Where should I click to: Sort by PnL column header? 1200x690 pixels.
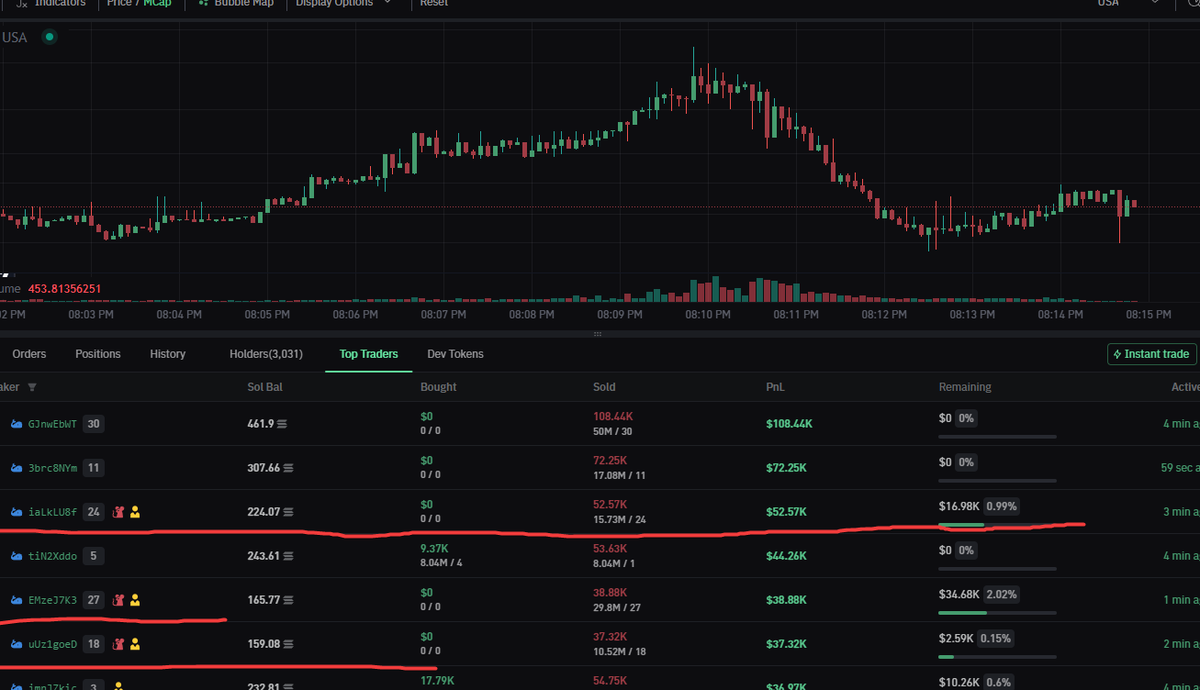[775, 387]
